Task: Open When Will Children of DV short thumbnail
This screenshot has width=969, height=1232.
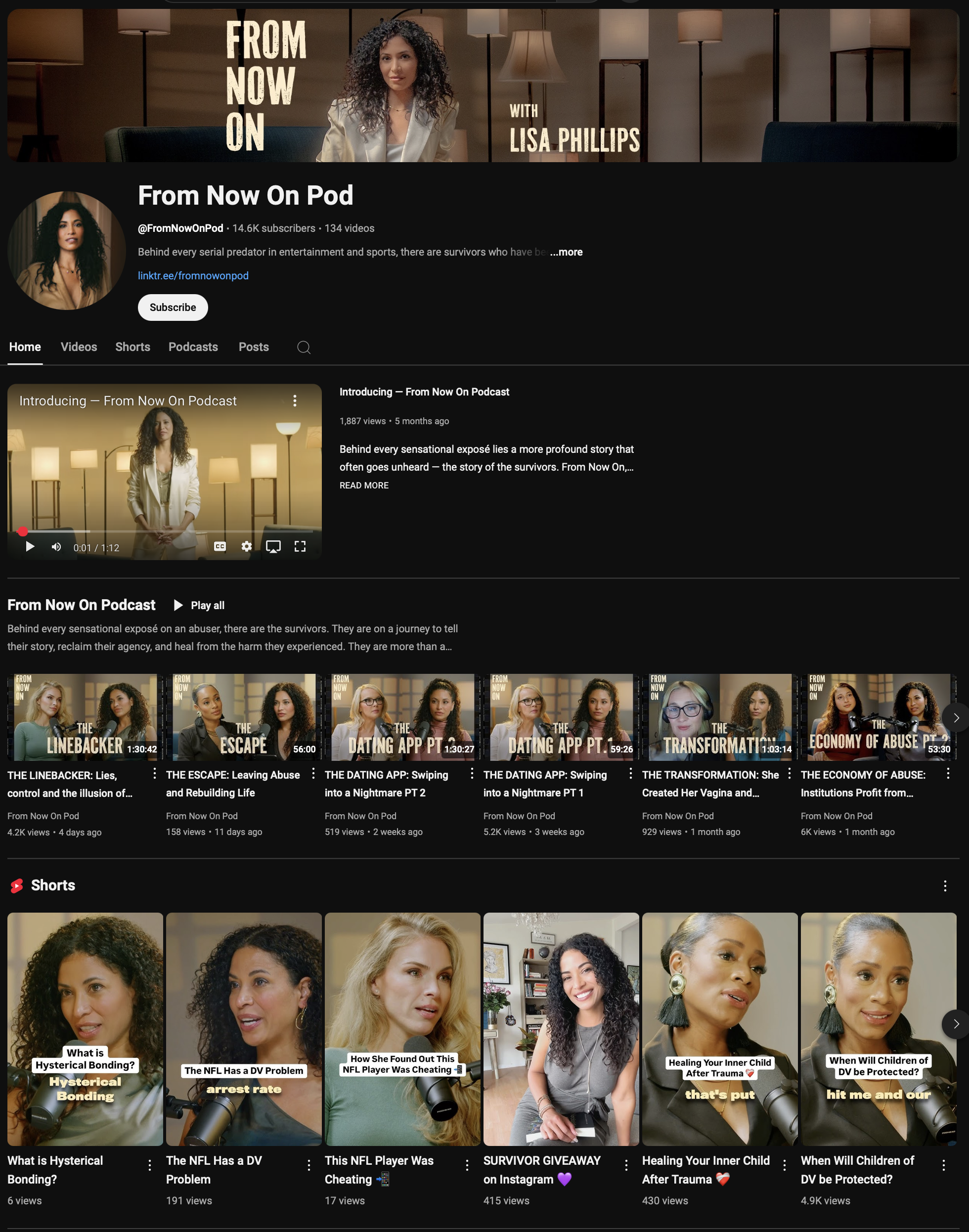Action: [879, 1029]
